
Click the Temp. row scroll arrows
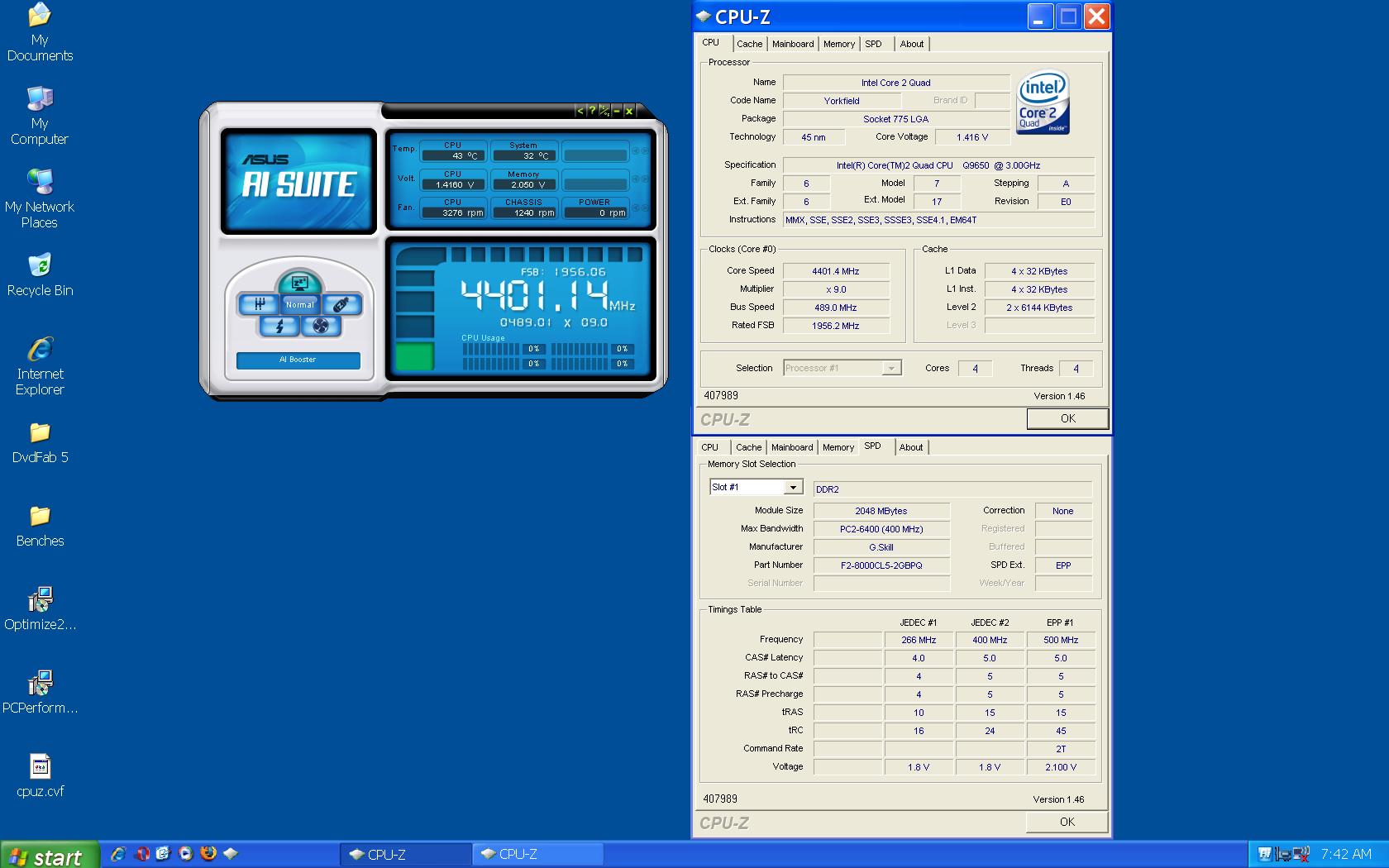[x=640, y=151]
